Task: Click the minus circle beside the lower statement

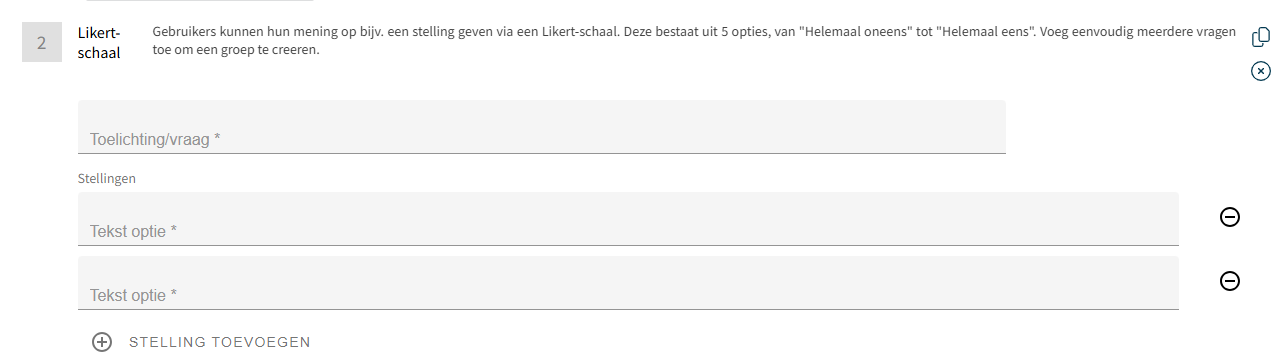Action: pos(1231,281)
